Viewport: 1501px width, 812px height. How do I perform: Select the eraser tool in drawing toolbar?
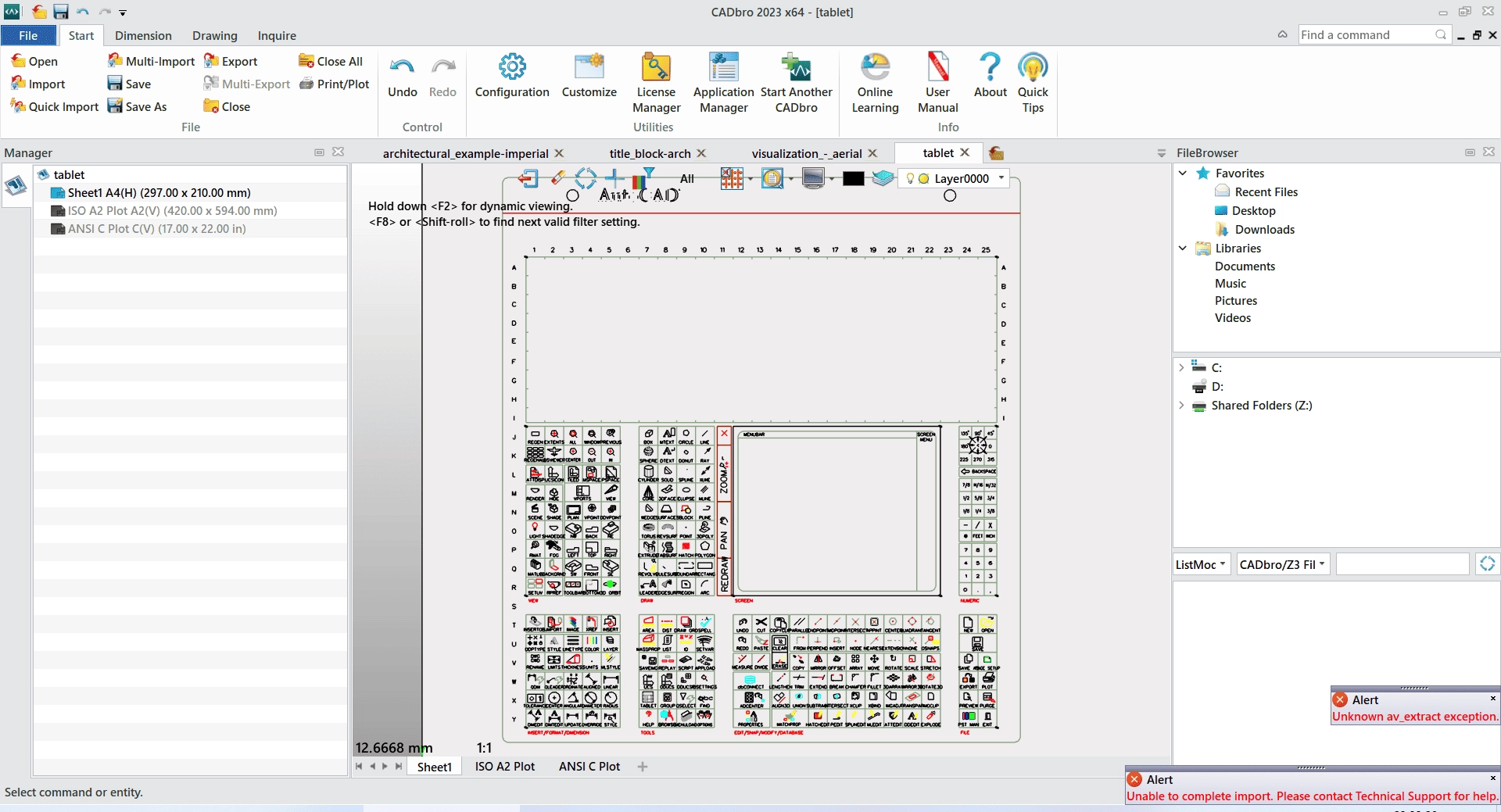(x=557, y=177)
